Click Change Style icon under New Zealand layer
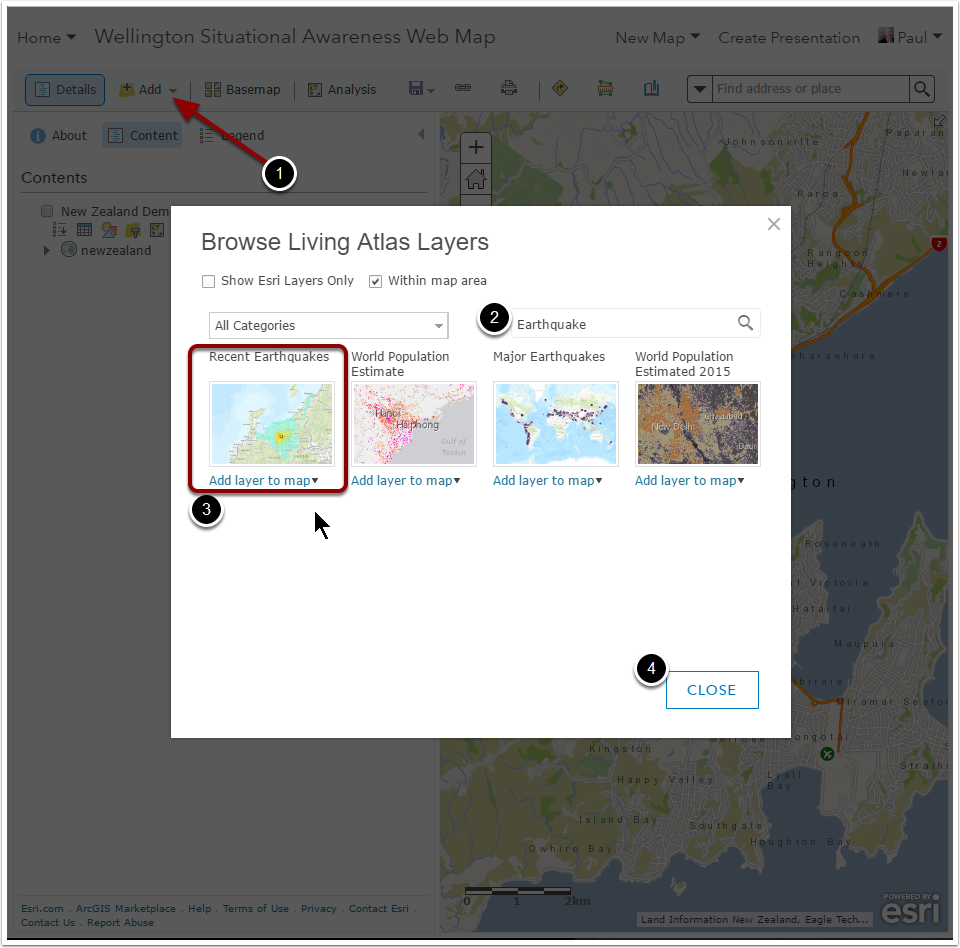 [109, 230]
